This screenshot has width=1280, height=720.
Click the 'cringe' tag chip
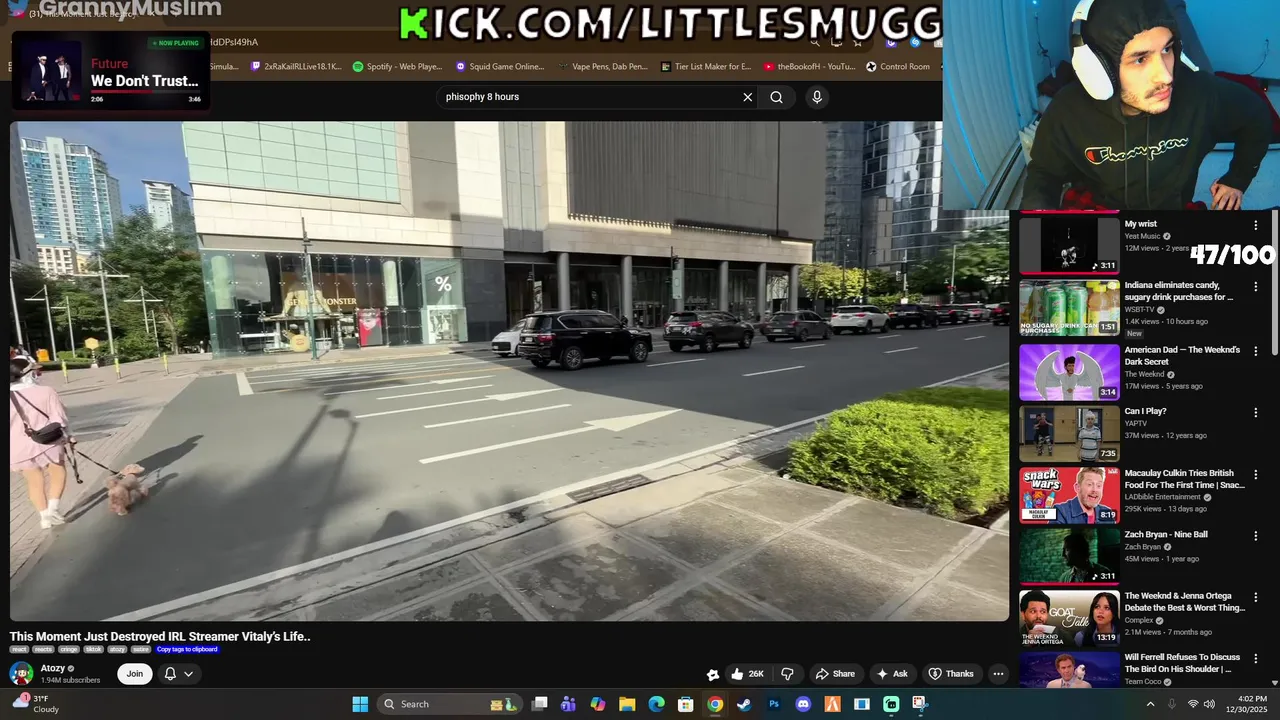69,649
